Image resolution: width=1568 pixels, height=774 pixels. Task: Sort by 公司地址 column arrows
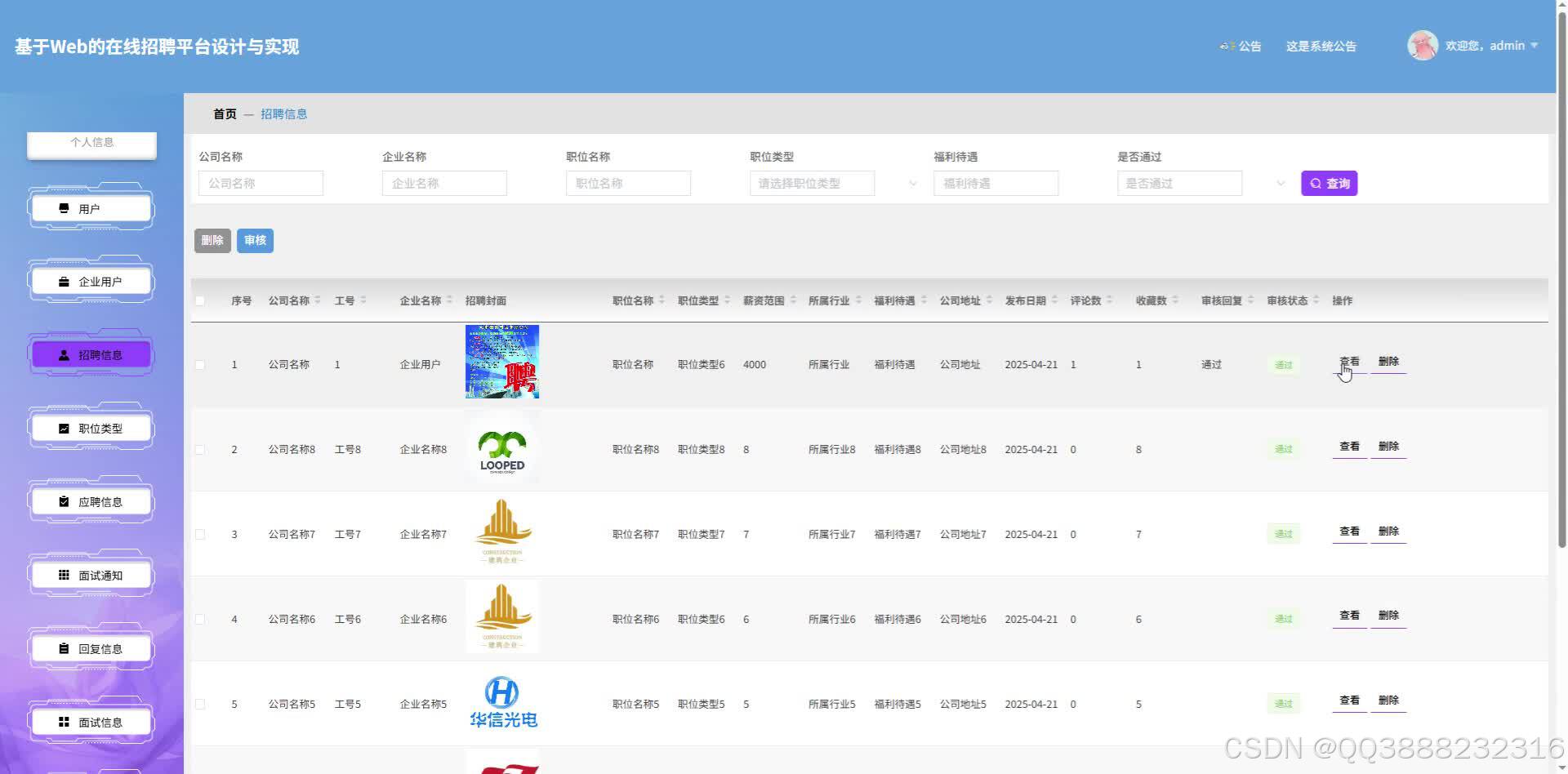[989, 300]
